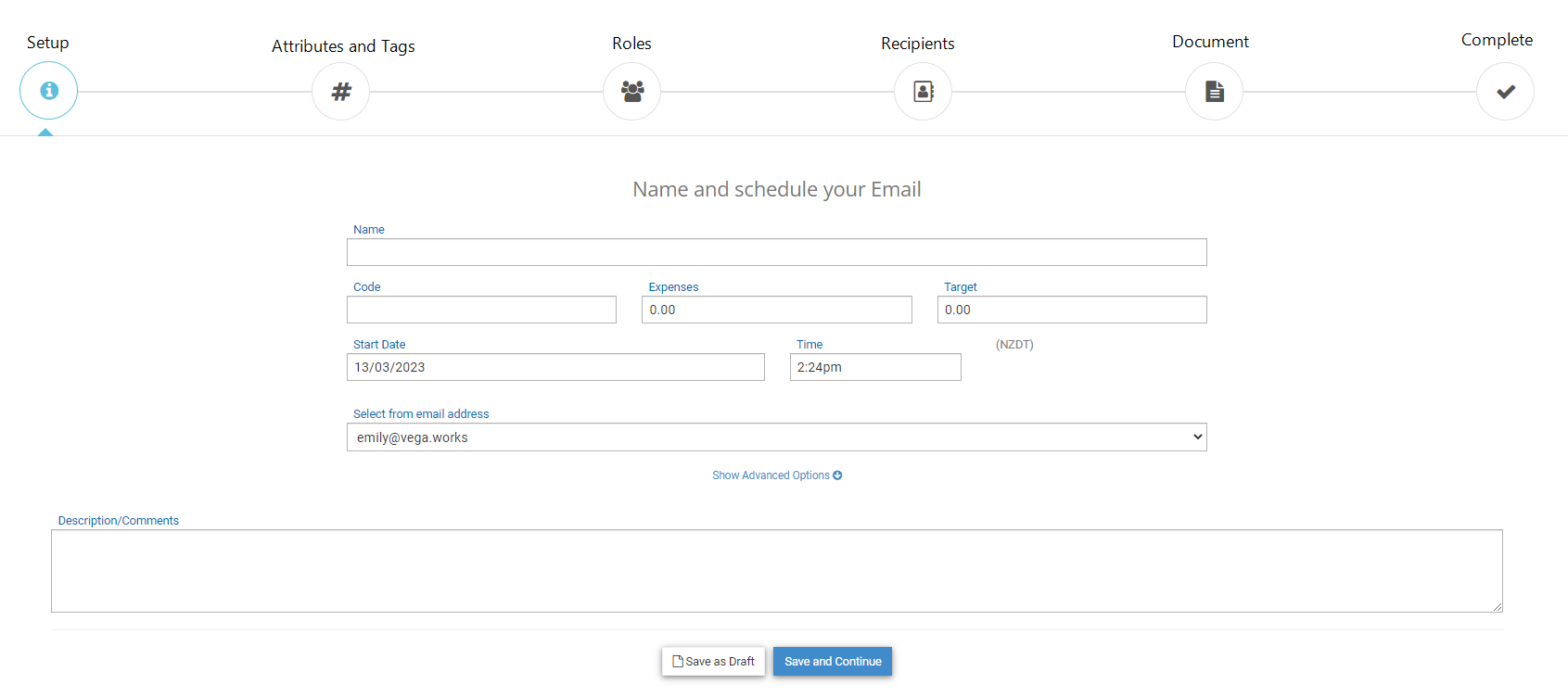Click the Expenses field showing 0.00
Screen dimensions: 1568x697
click(777, 310)
